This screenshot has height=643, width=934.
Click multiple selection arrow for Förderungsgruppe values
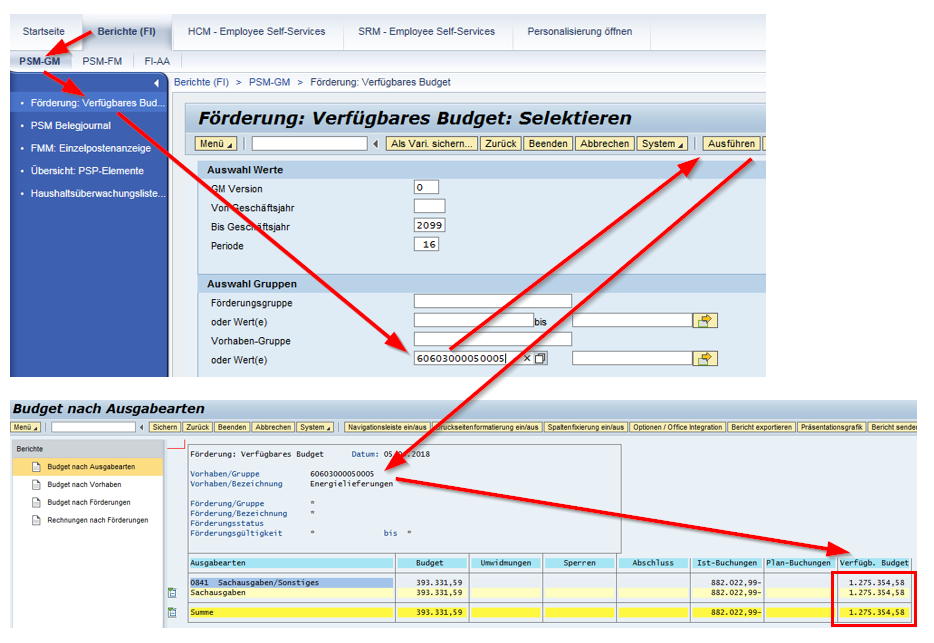click(x=707, y=321)
